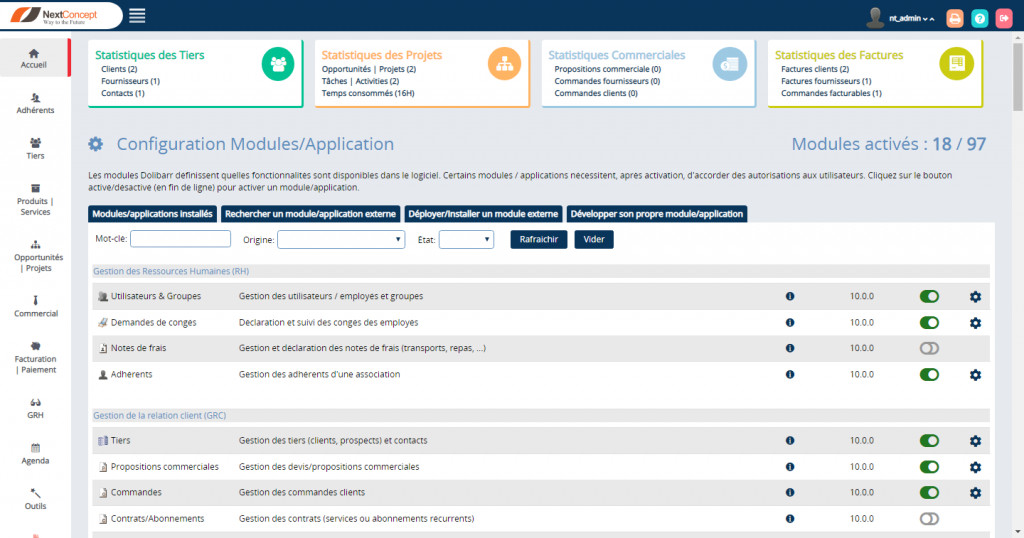The height and width of the screenshot is (538, 1024).
Task: Click the Mot-cle input field
Action: (x=180, y=240)
